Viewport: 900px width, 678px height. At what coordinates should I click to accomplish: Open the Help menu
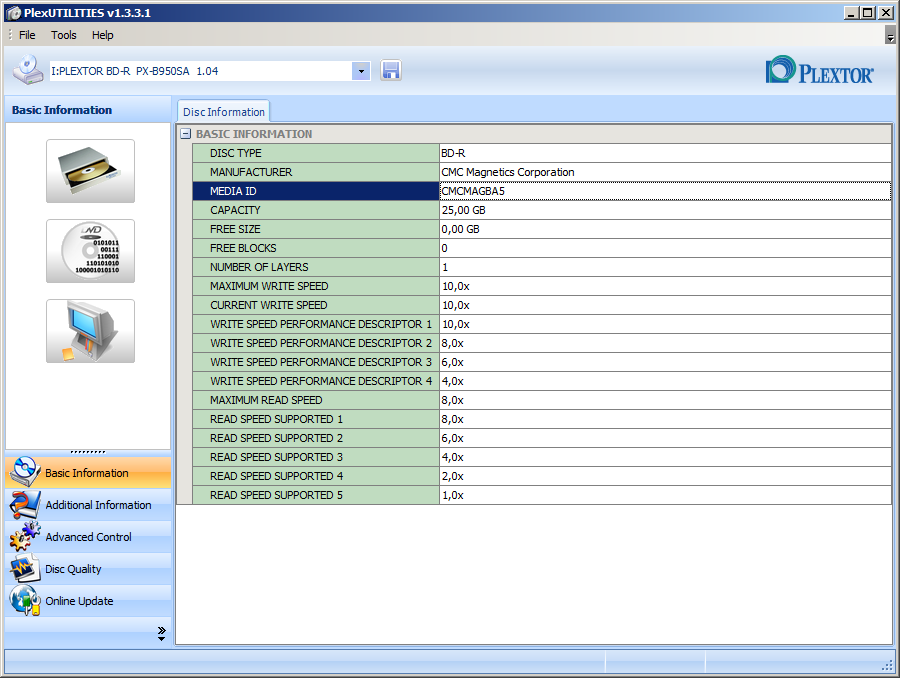click(103, 35)
